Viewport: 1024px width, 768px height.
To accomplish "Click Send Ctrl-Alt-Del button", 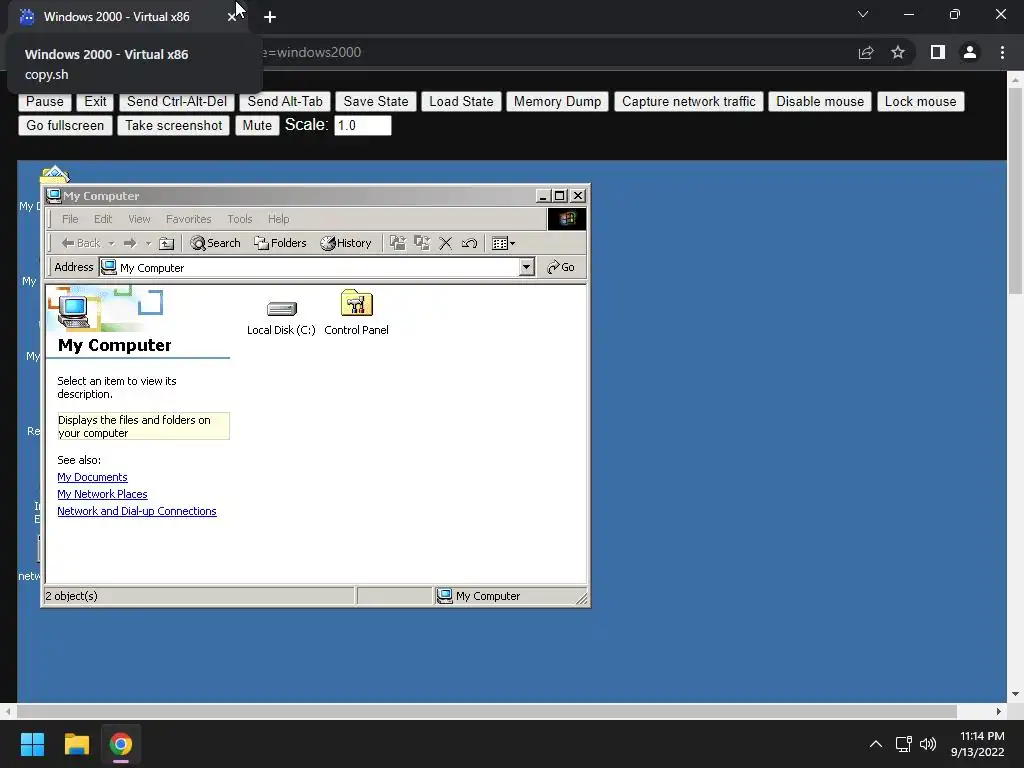I will pyautogui.click(x=177, y=102).
